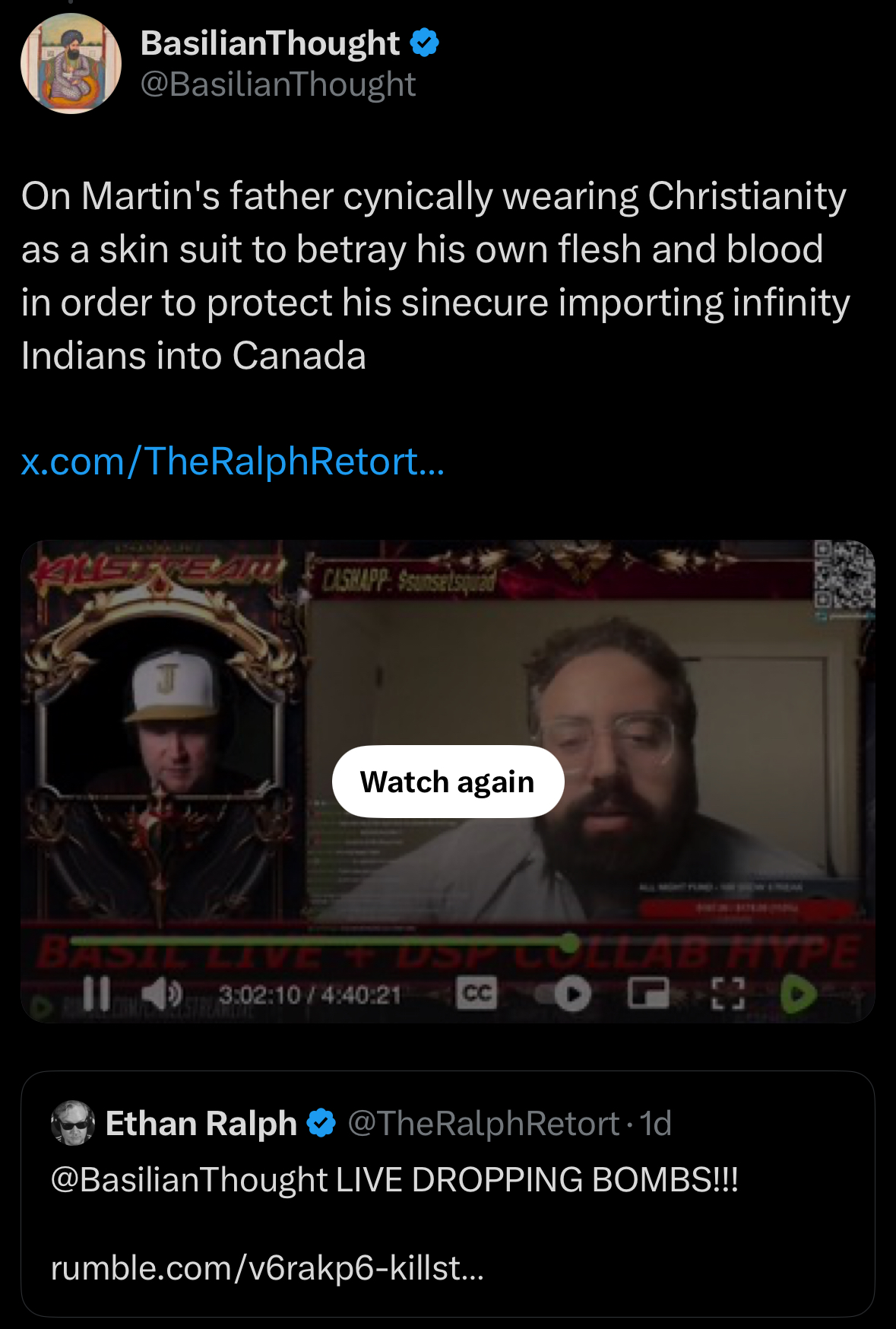Click the video timestamp 3:02:10 / 4:40:21
The width and height of the screenshot is (896, 1329).
[x=309, y=994]
